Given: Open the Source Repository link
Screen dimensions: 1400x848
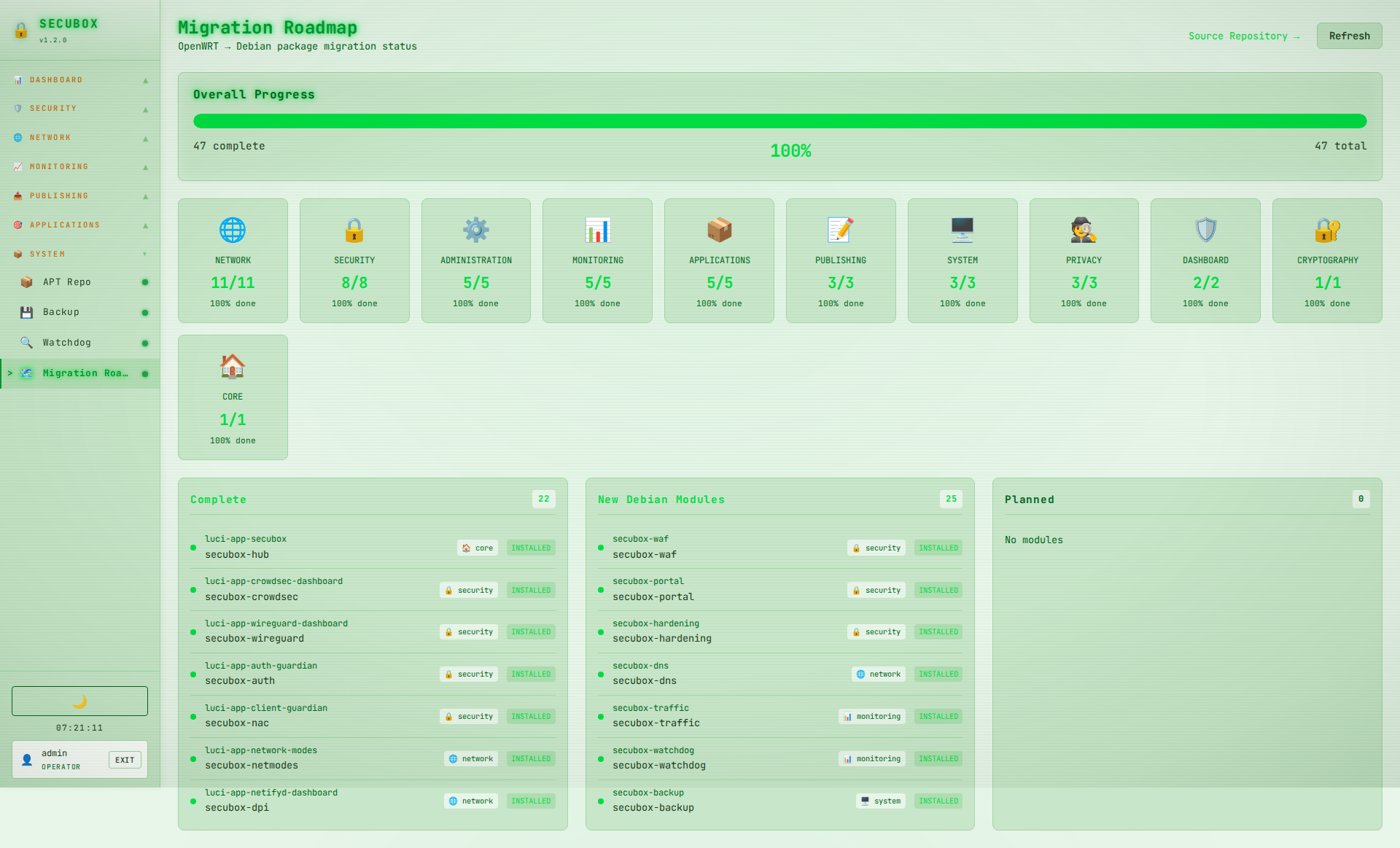Looking at the screenshot, I should [1243, 36].
